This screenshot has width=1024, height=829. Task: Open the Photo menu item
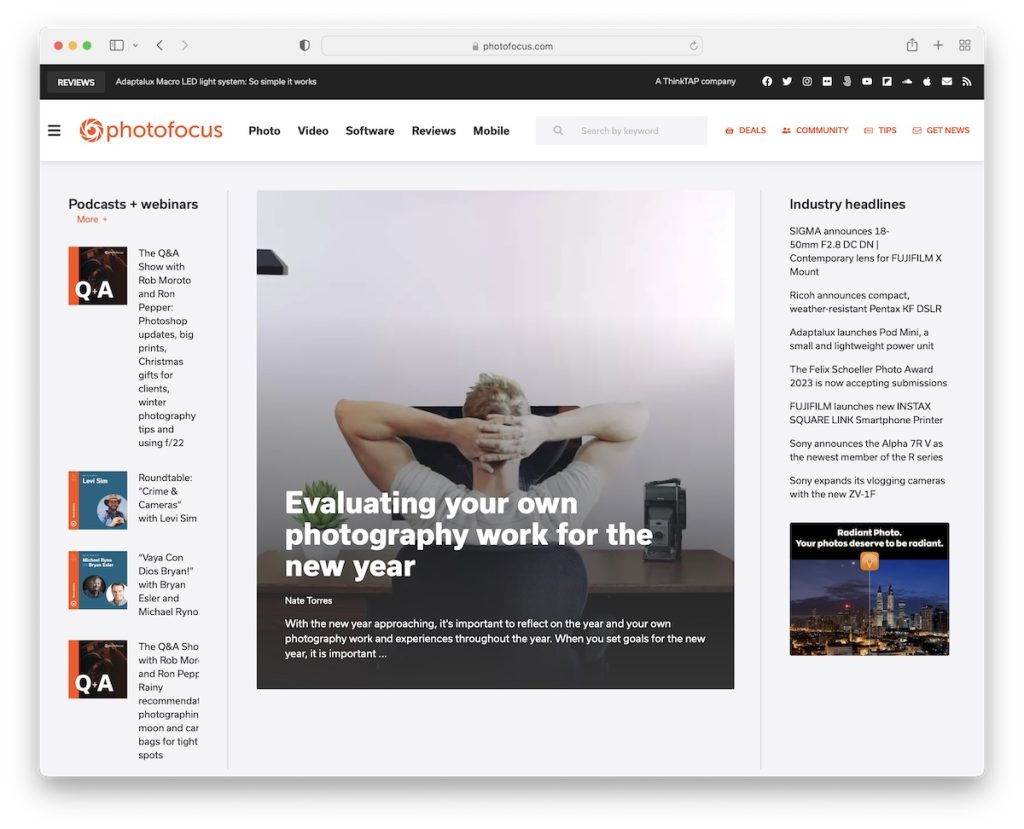264,130
